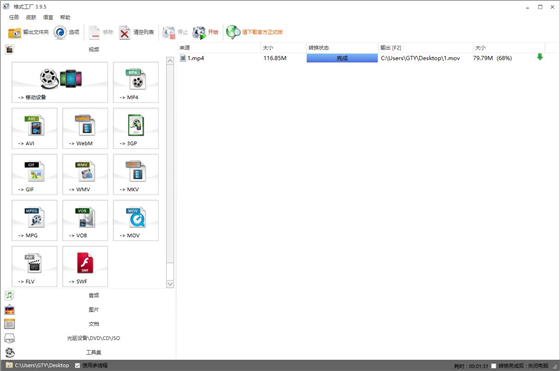The image size is (560, 371).
Task: Click the stop (停止) conversion icon
Action: click(x=169, y=32)
